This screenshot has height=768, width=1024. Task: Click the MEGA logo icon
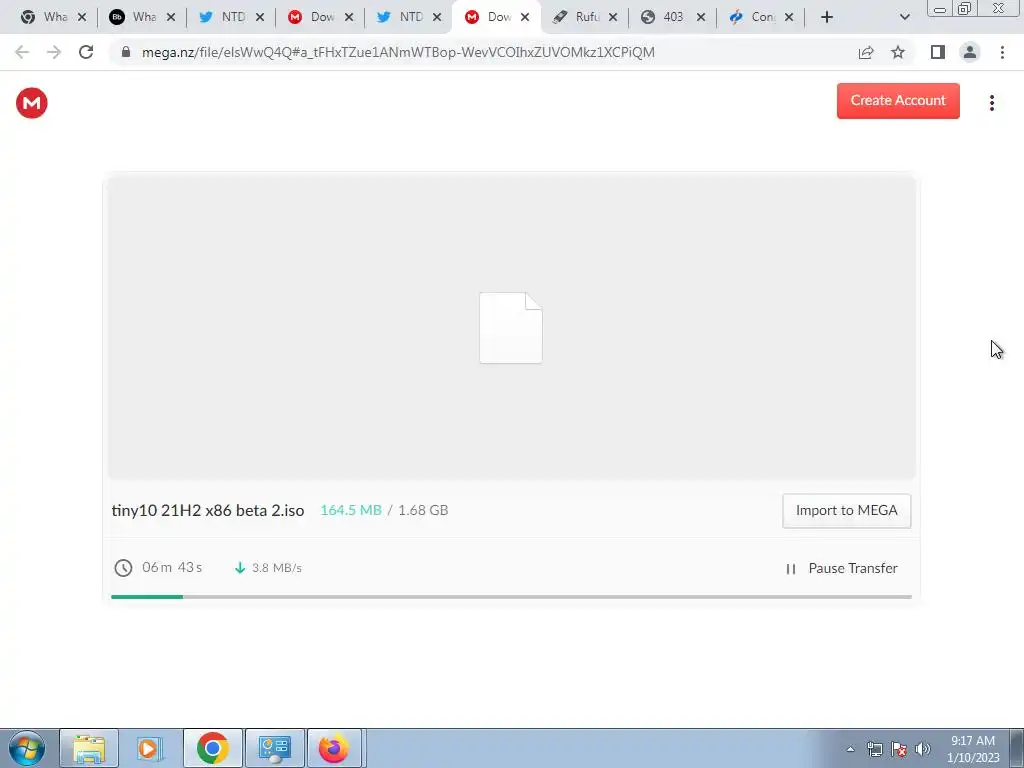point(31,103)
